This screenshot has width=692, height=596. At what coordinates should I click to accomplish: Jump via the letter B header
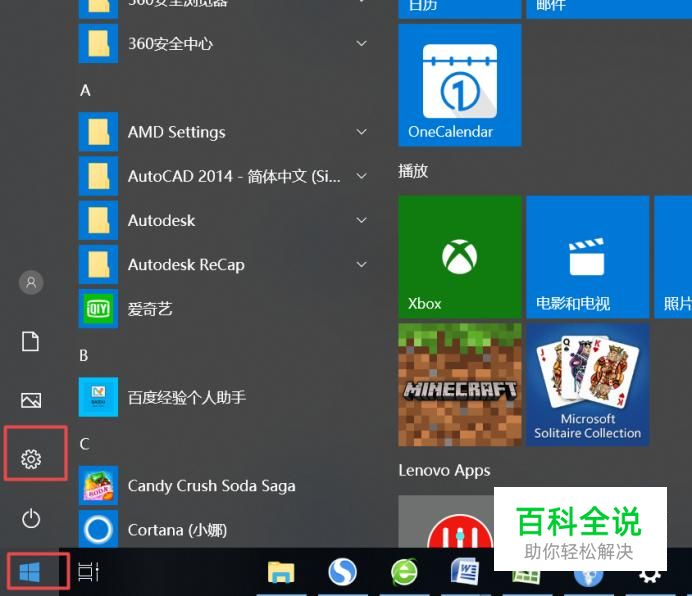click(84, 355)
